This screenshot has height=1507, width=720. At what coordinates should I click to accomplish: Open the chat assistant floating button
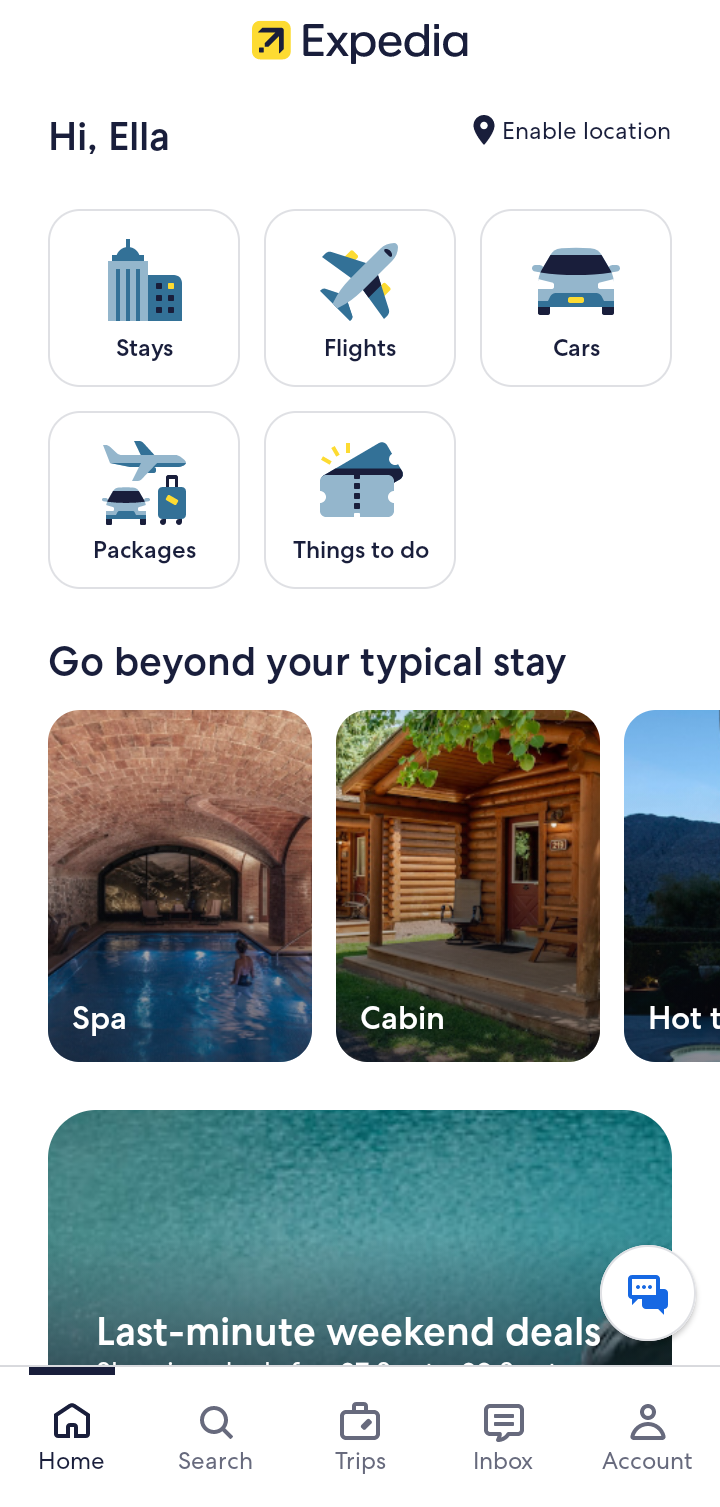[x=648, y=1293]
